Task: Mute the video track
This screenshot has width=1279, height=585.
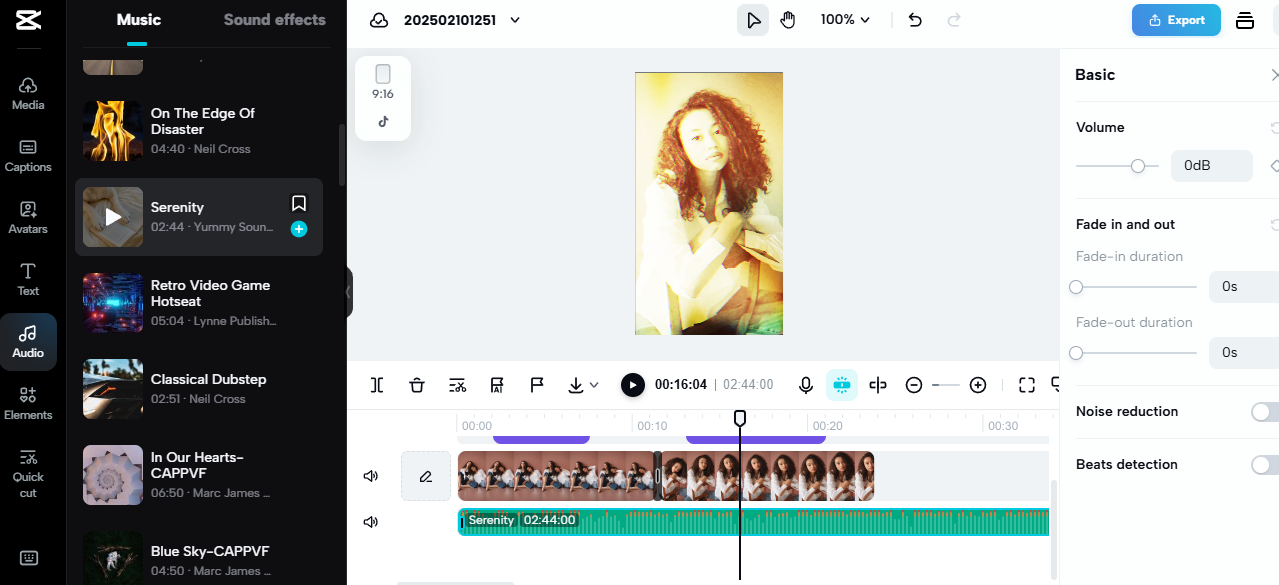Action: [x=371, y=476]
